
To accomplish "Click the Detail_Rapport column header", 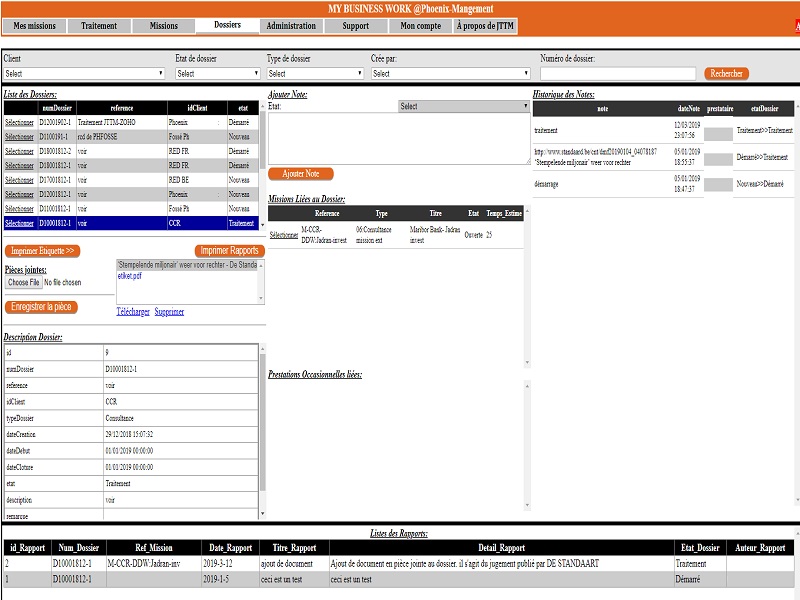I will [502, 548].
